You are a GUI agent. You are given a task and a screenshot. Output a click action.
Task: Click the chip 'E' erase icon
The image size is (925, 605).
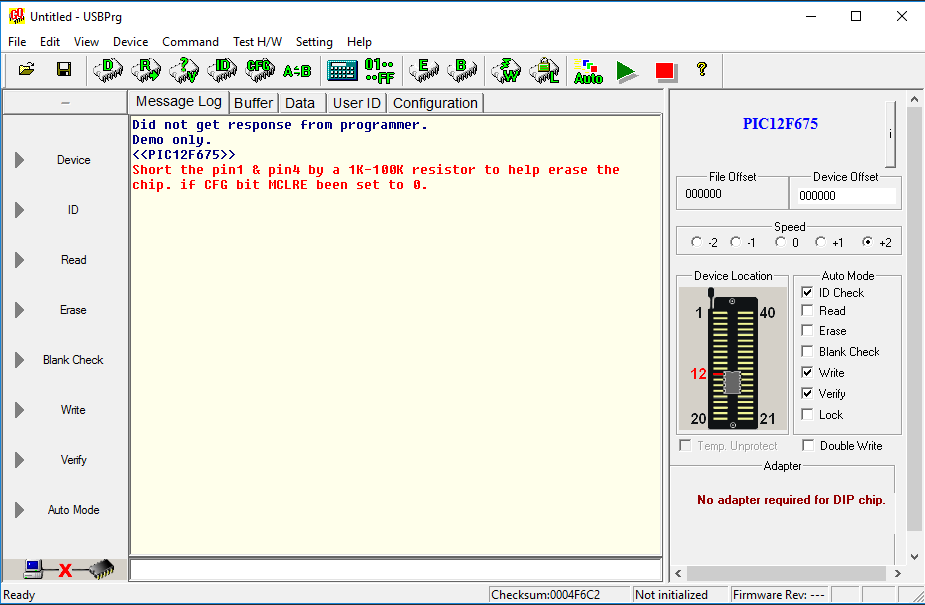(x=424, y=70)
